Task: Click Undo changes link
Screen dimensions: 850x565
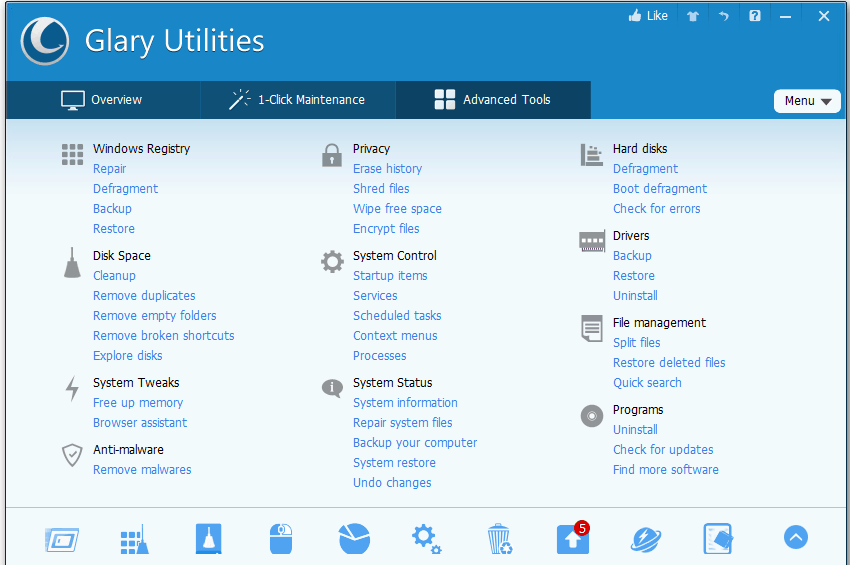Action: [392, 483]
